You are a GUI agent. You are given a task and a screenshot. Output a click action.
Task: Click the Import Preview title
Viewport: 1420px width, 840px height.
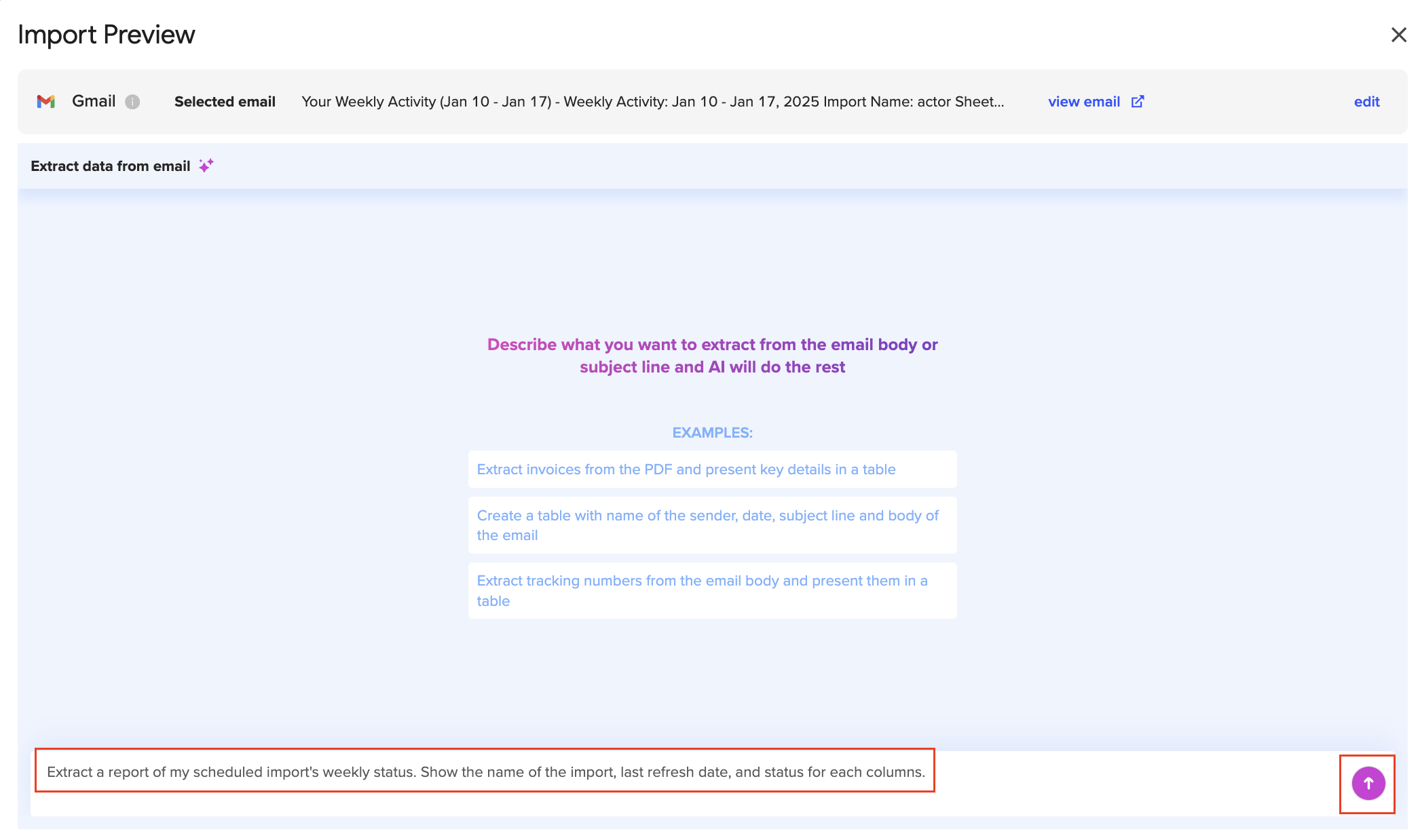point(107,35)
